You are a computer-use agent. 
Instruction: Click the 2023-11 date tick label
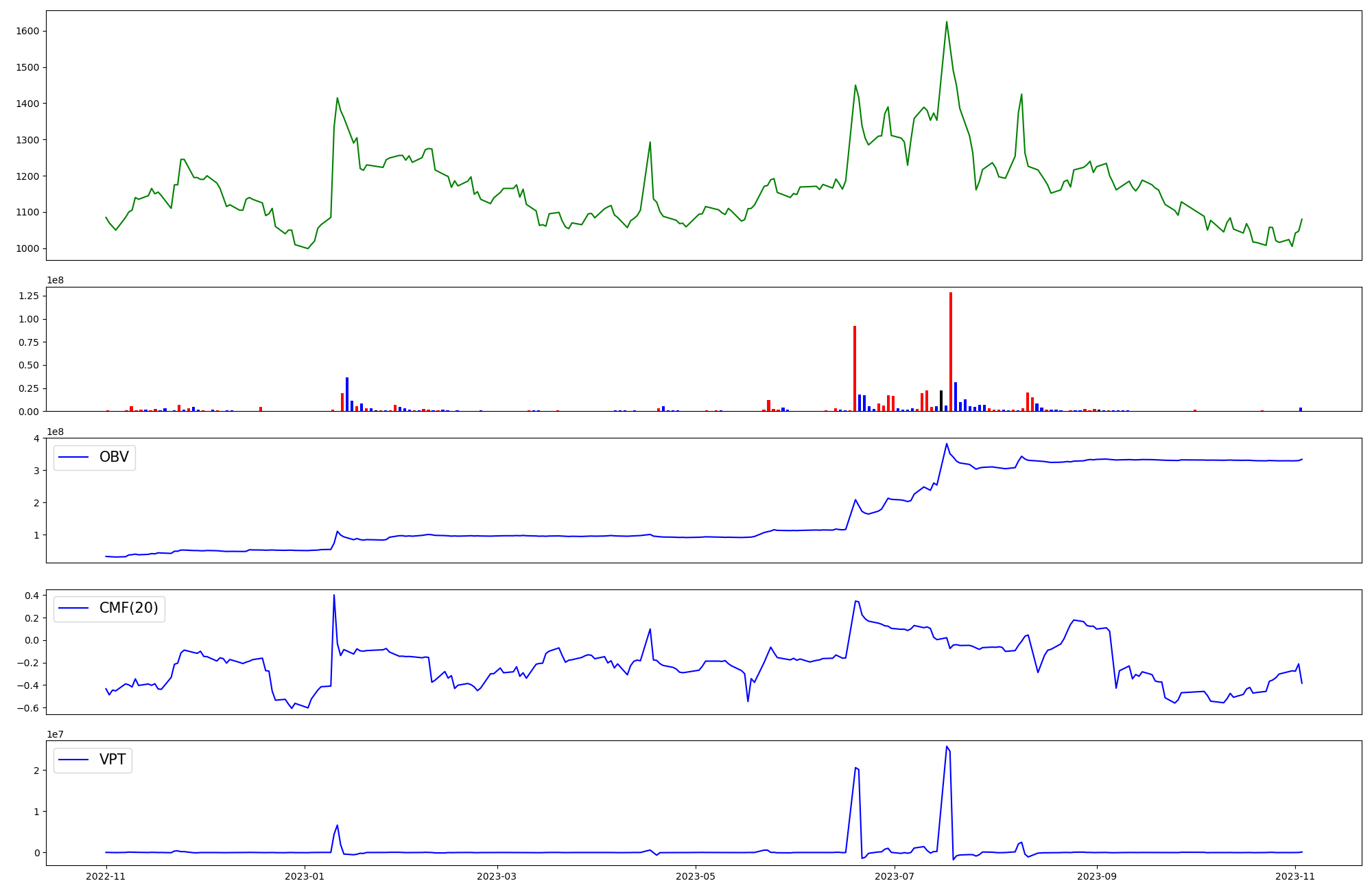click(x=1294, y=876)
